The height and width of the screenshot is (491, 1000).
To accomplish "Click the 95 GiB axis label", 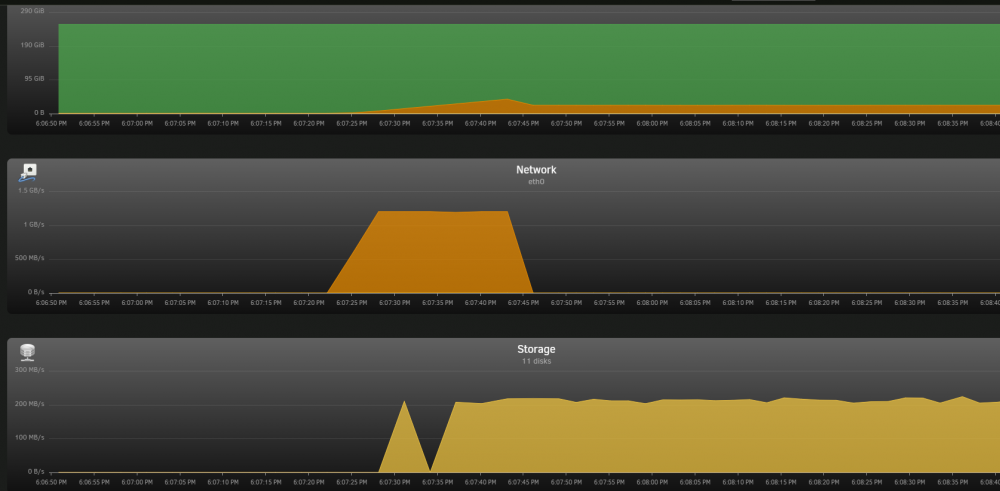I will 34,79.
